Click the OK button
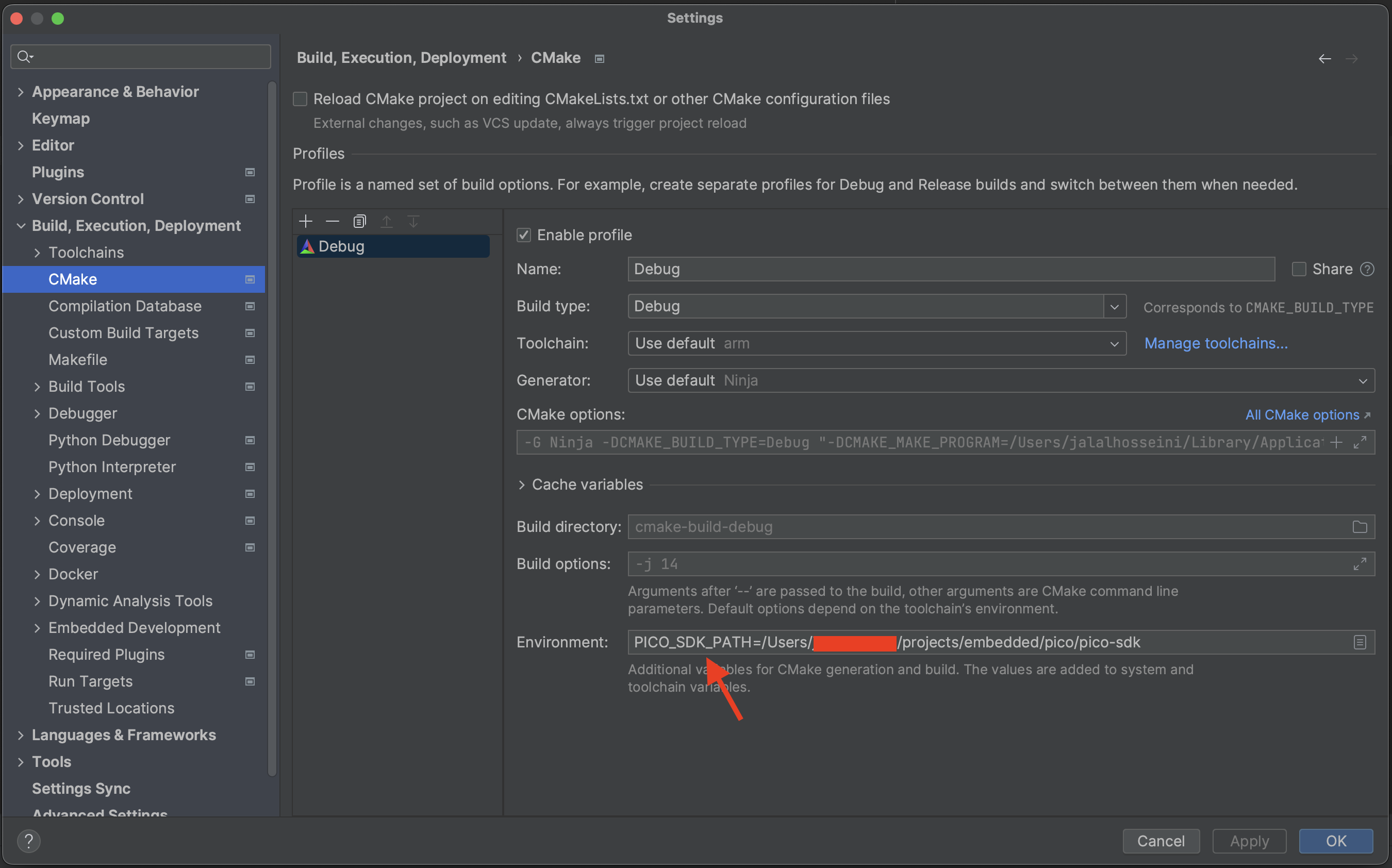The height and width of the screenshot is (868, 1392). (1335, 841)
